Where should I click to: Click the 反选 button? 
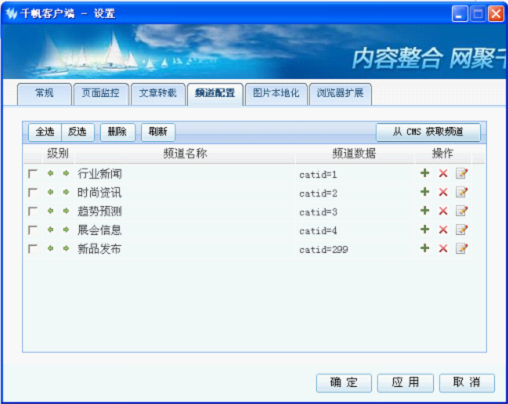78,132
